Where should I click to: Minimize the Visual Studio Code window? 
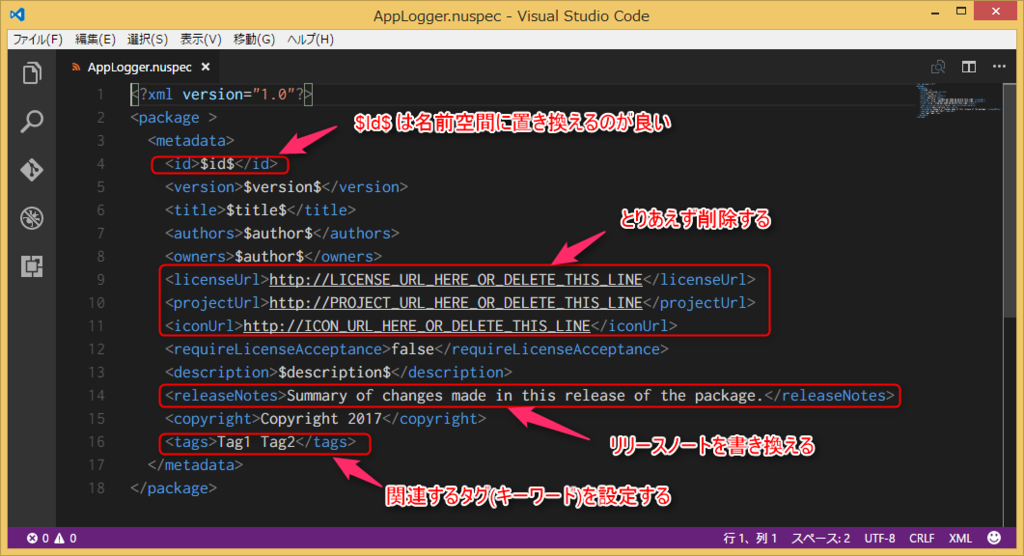click(x=935, y=12)
